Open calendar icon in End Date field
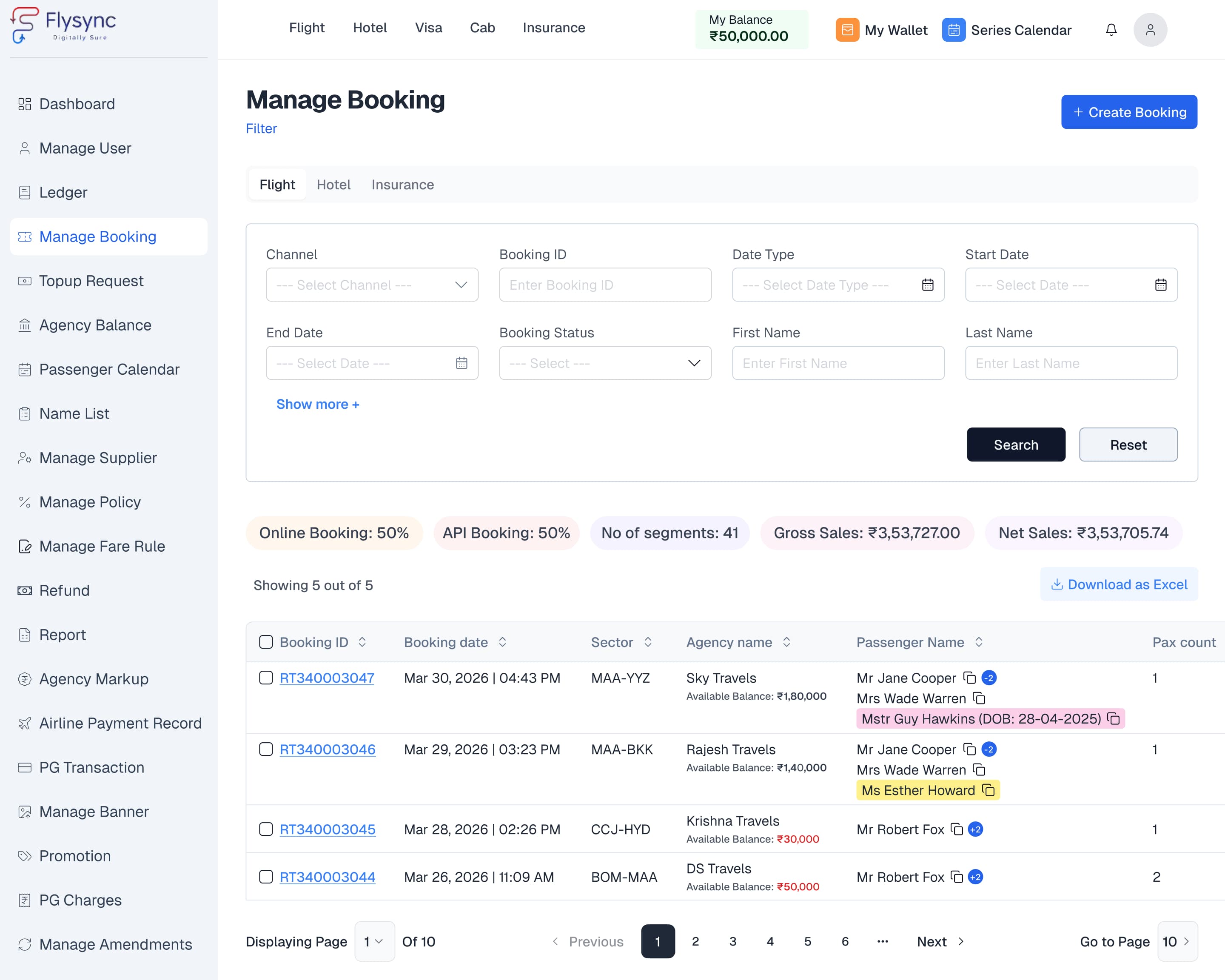Screen dimensions: 1225x980 (462, 363)
